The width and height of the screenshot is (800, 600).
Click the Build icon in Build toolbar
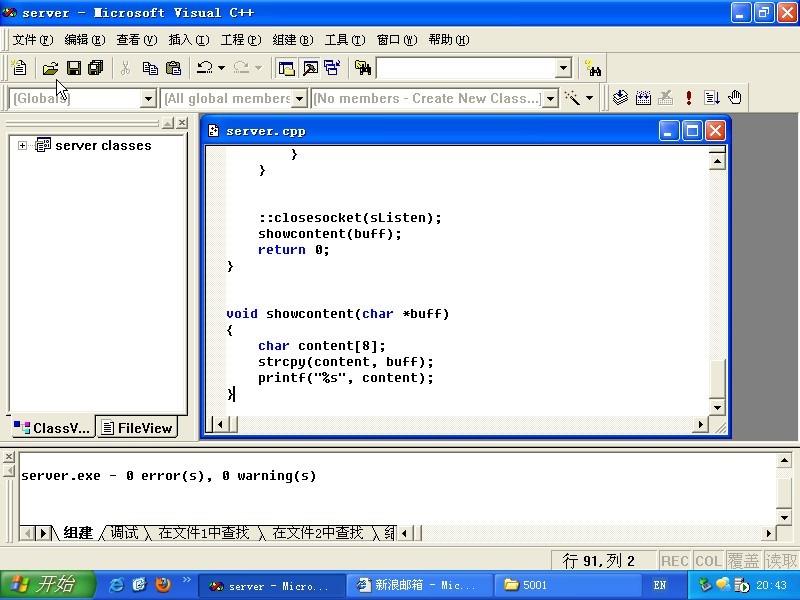pos(643,97)
